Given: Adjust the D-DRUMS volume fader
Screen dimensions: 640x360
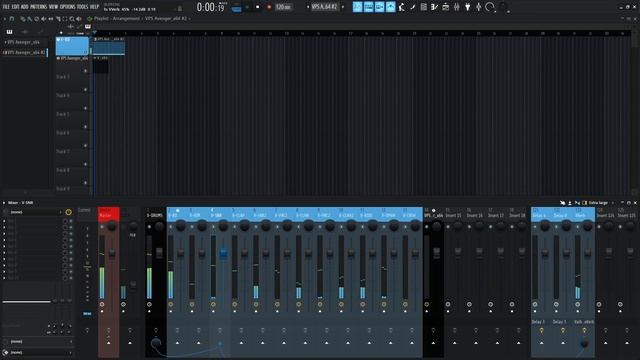Looking at the screenshot, I should pos(159,253).
